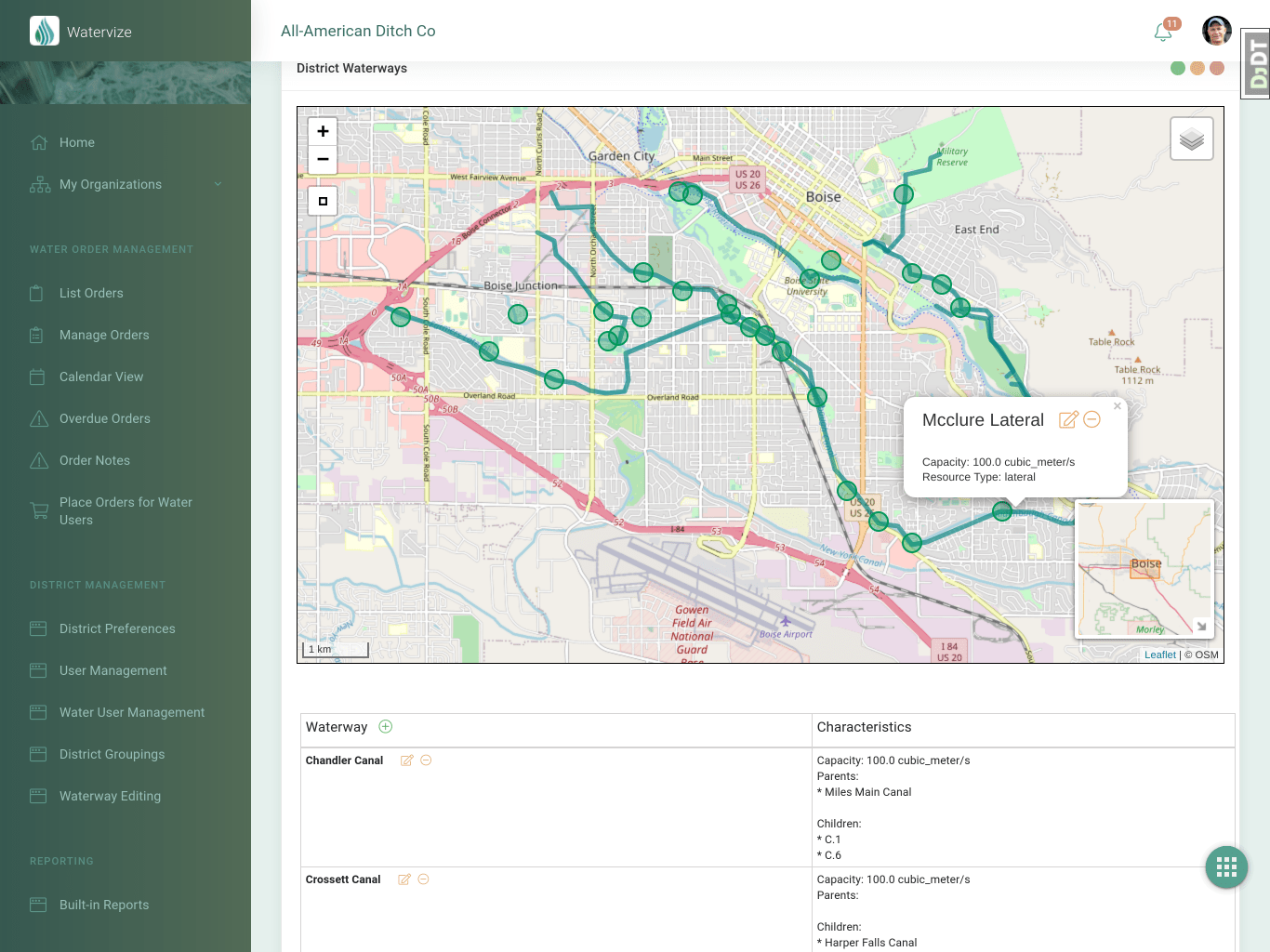Screen dimensions: 1270x952
Task: Open the user profile avatar
Action: tap(1216, 31)
